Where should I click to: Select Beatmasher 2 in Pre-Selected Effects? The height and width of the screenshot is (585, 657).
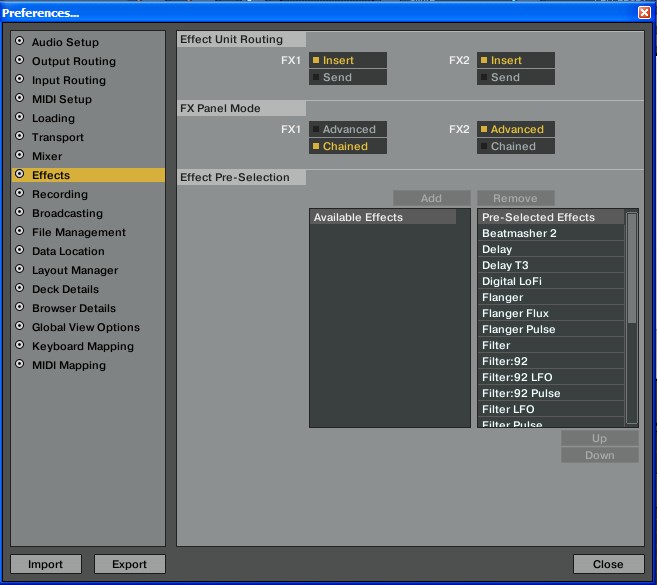[x=551, y=233]
